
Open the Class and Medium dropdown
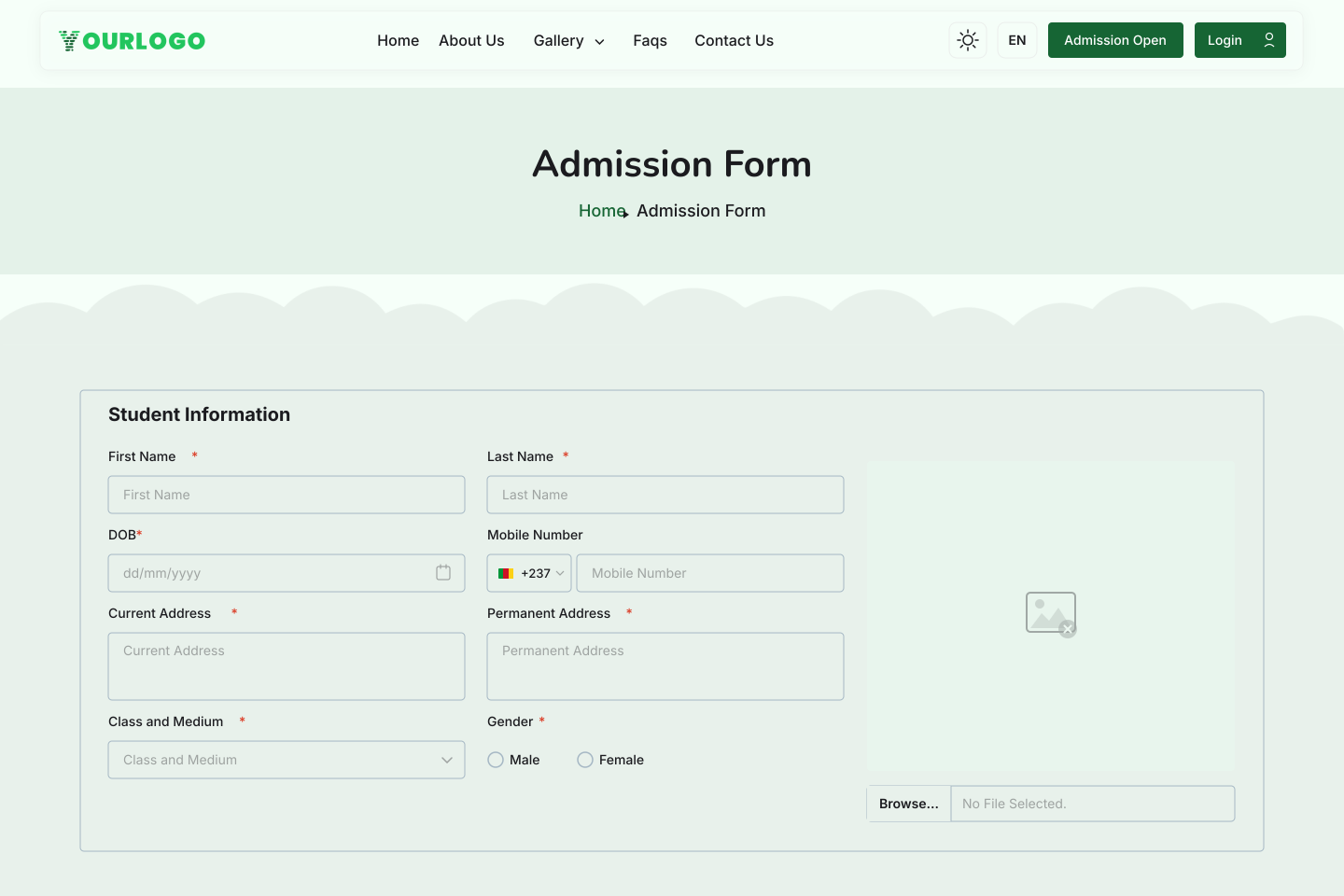click(x=287, y=760)
